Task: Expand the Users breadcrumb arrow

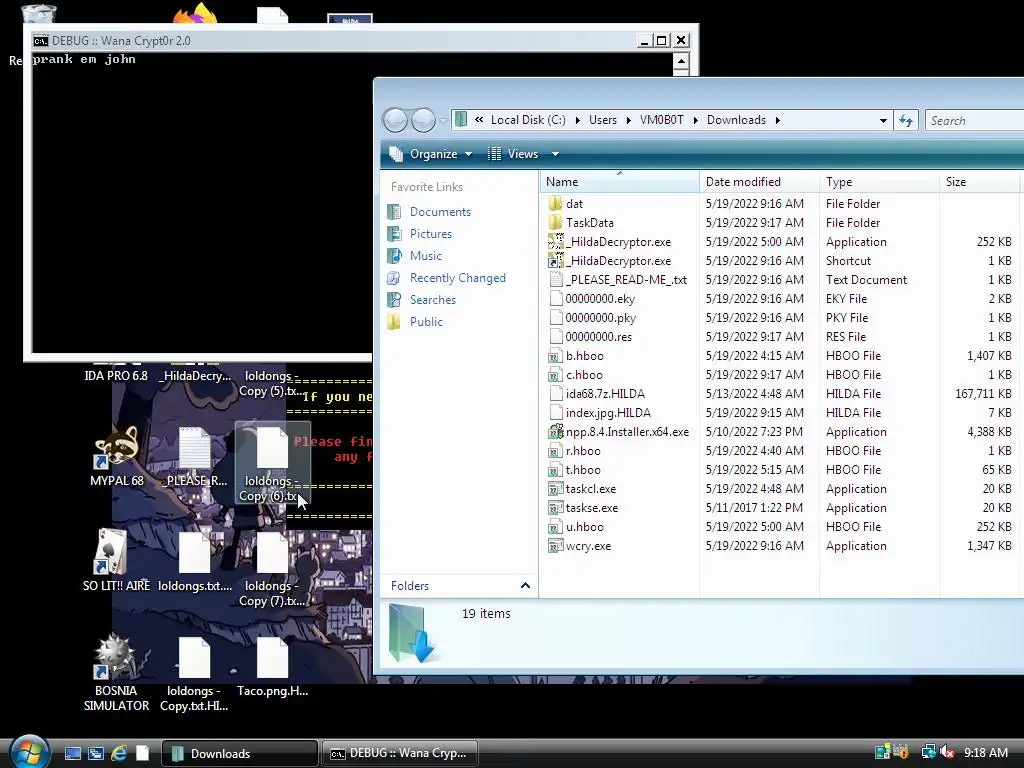Action: [x=628, y=120]
